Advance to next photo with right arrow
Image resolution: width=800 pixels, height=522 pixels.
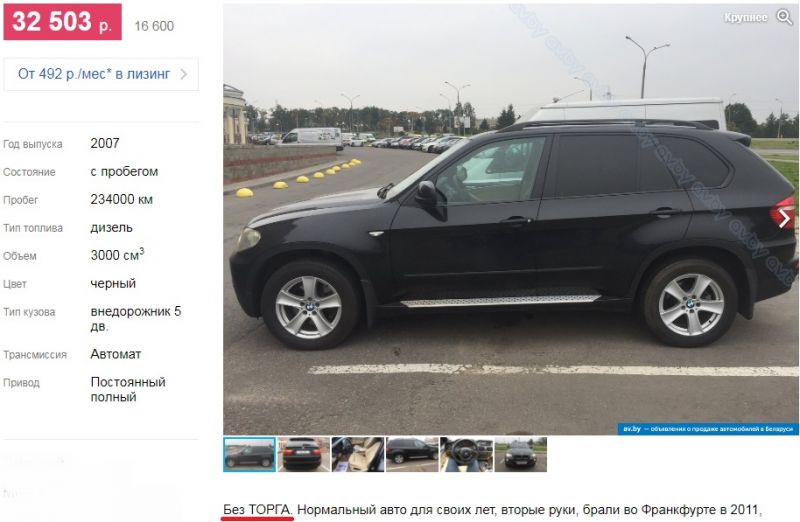click(784, 218)
